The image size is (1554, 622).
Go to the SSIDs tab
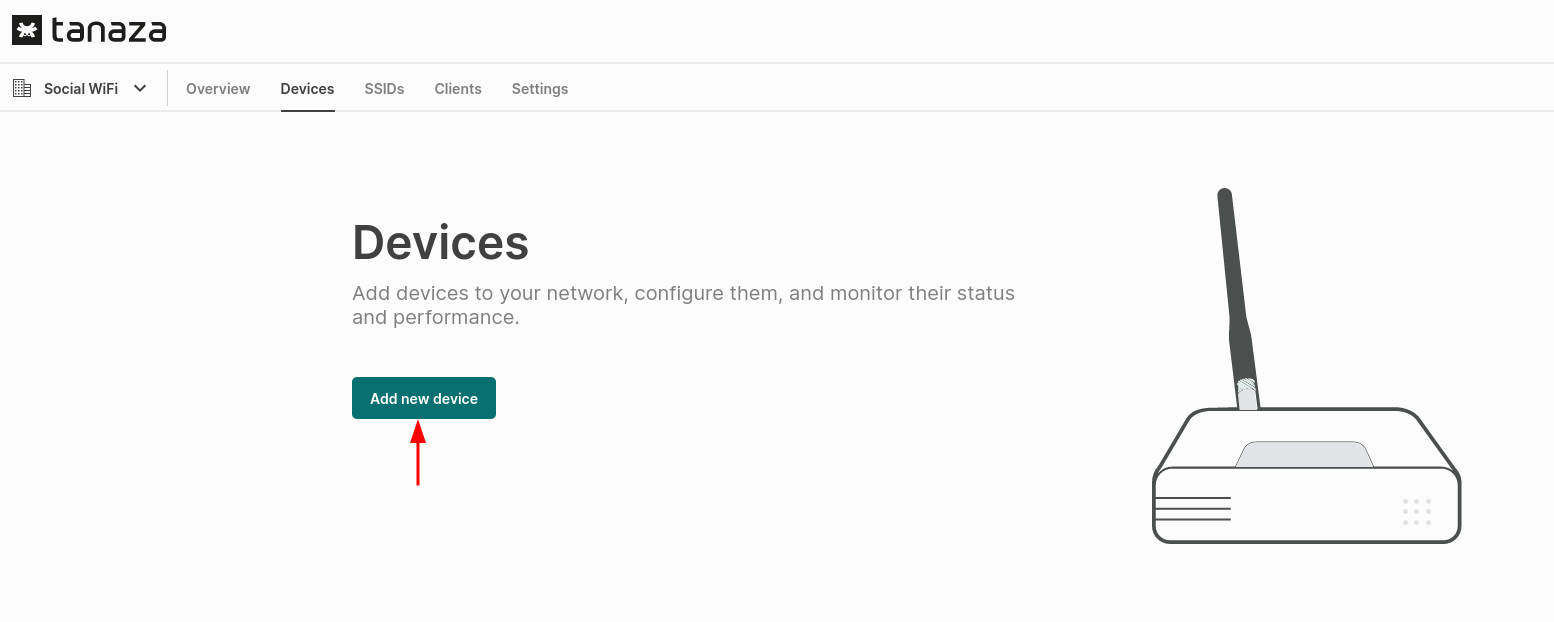[x=384, y=89]
